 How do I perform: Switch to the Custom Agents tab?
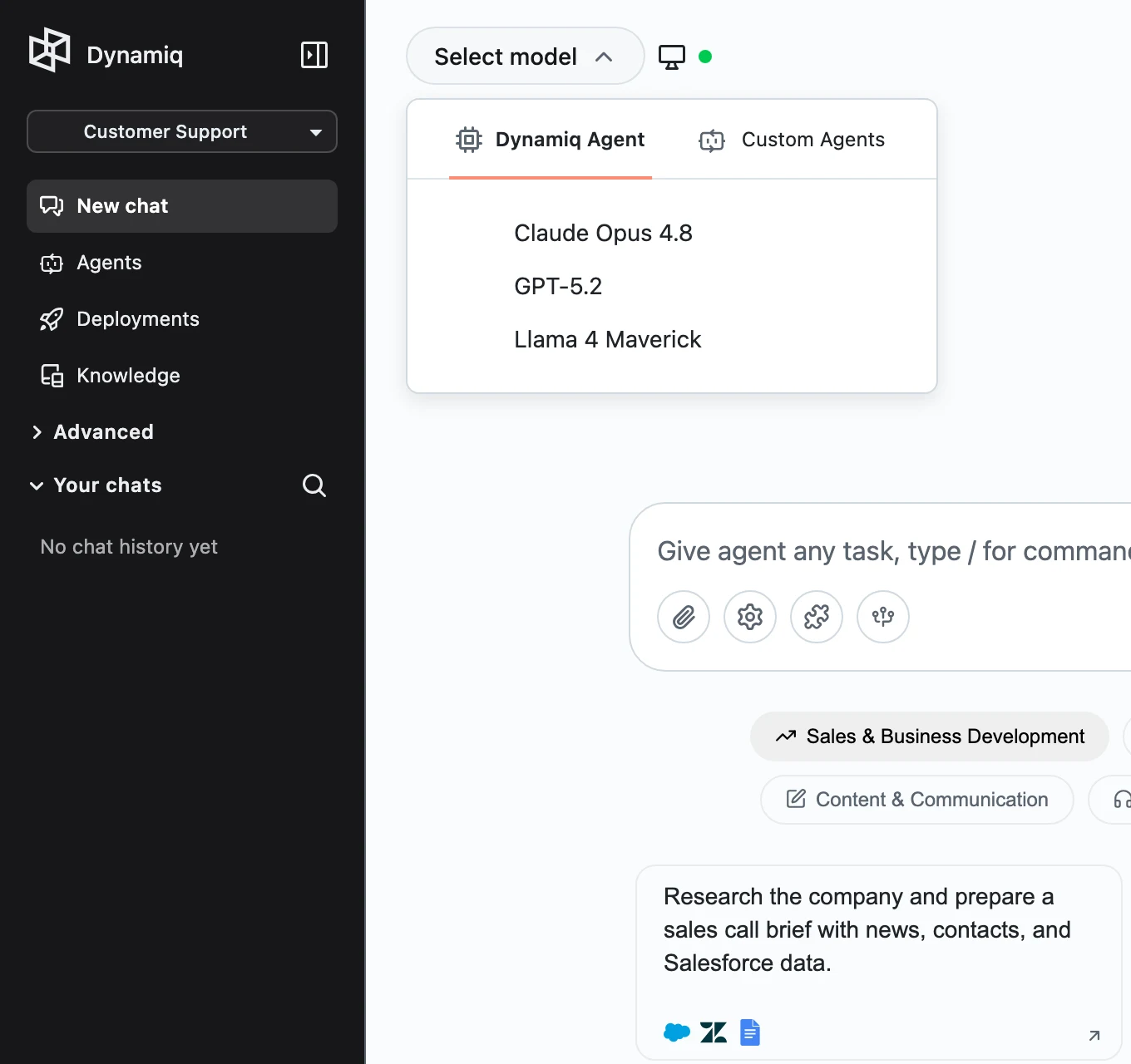[792, 140]
